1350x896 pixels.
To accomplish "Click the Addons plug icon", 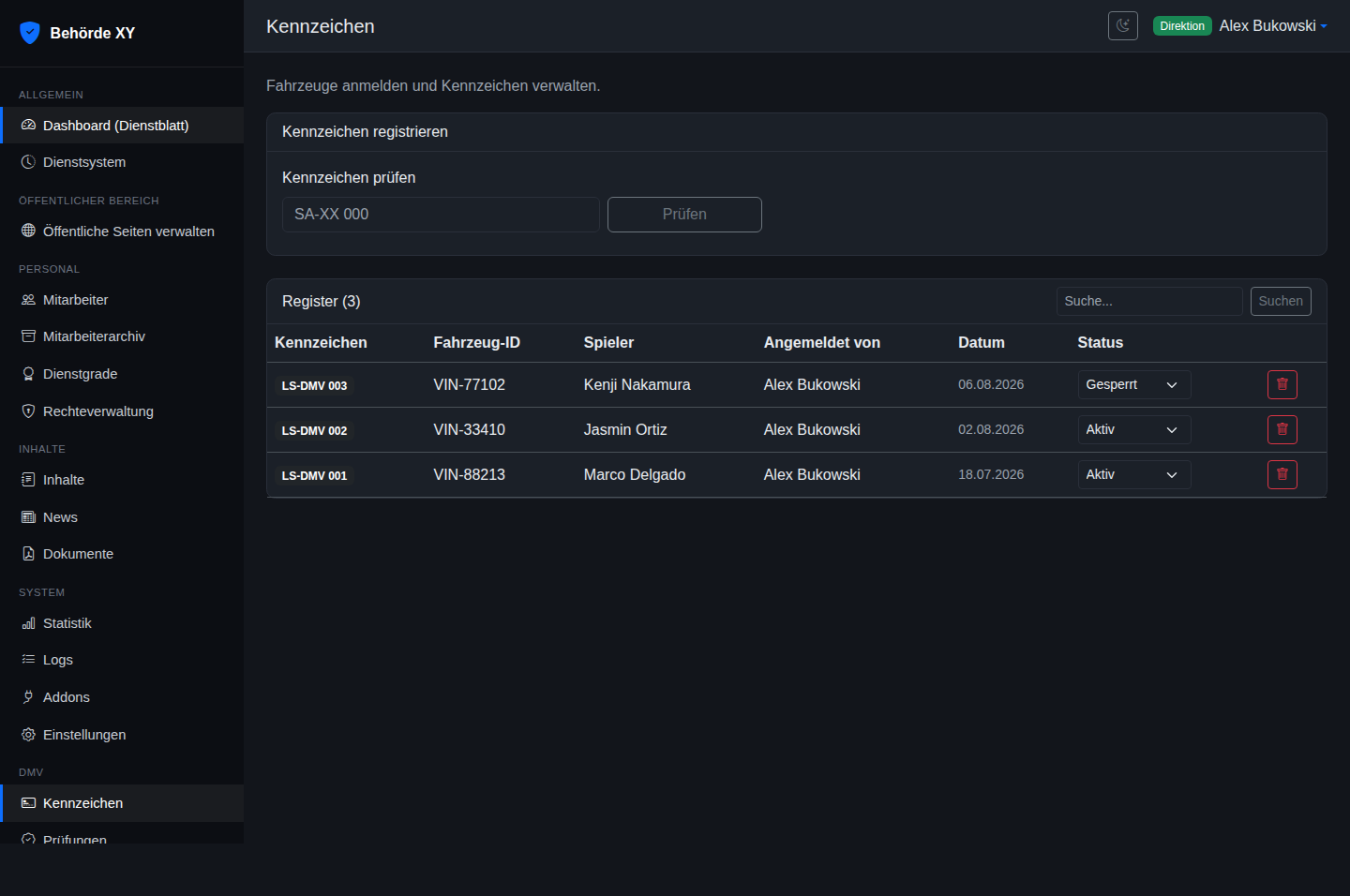I will click(28, 697).
